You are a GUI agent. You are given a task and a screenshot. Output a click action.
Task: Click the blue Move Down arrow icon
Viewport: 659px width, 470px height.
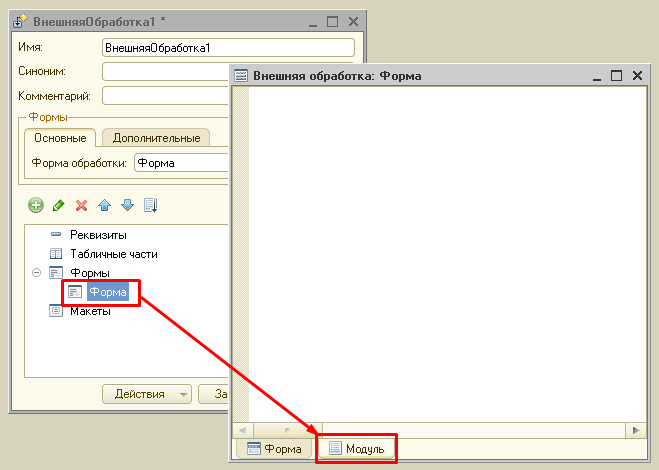click(127, 205)
